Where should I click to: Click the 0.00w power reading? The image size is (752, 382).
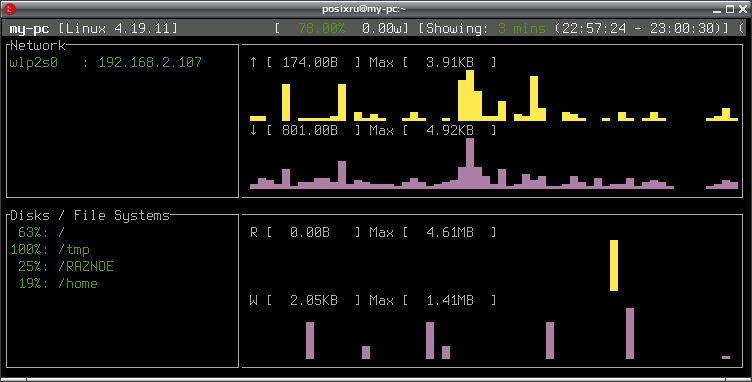coord(382,28)
